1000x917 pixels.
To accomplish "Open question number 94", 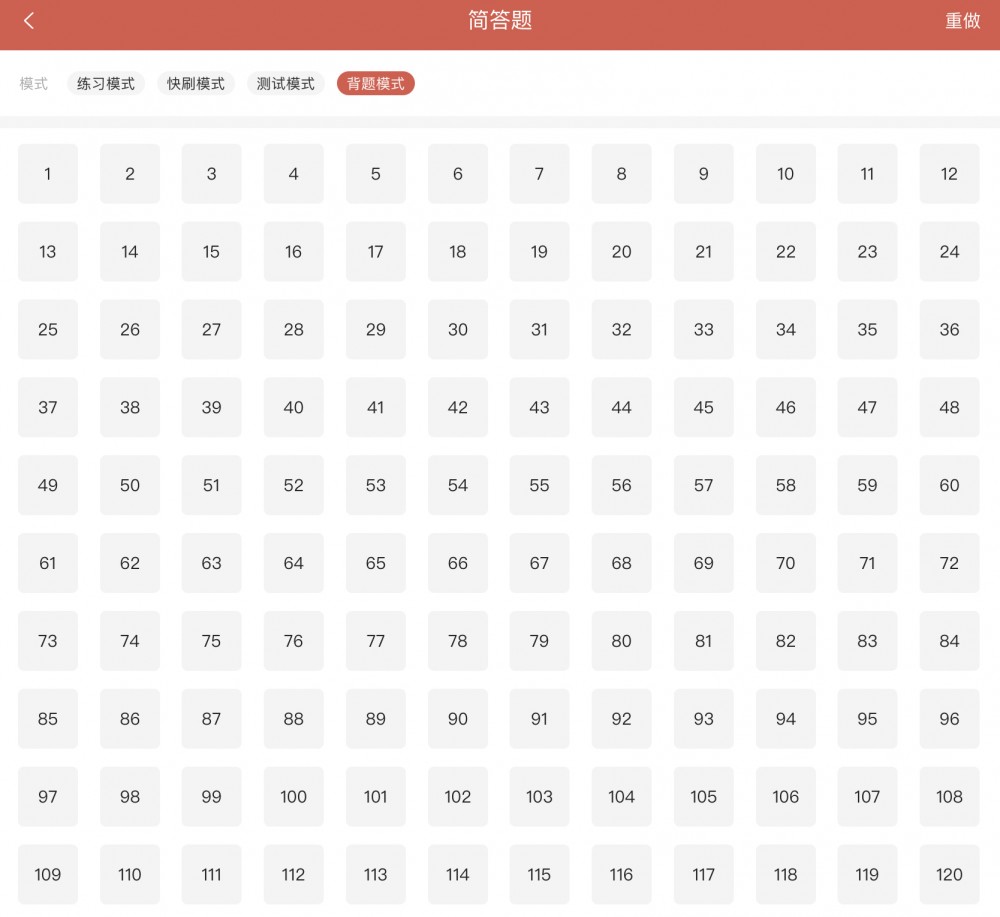I will [x=786, y=718].
